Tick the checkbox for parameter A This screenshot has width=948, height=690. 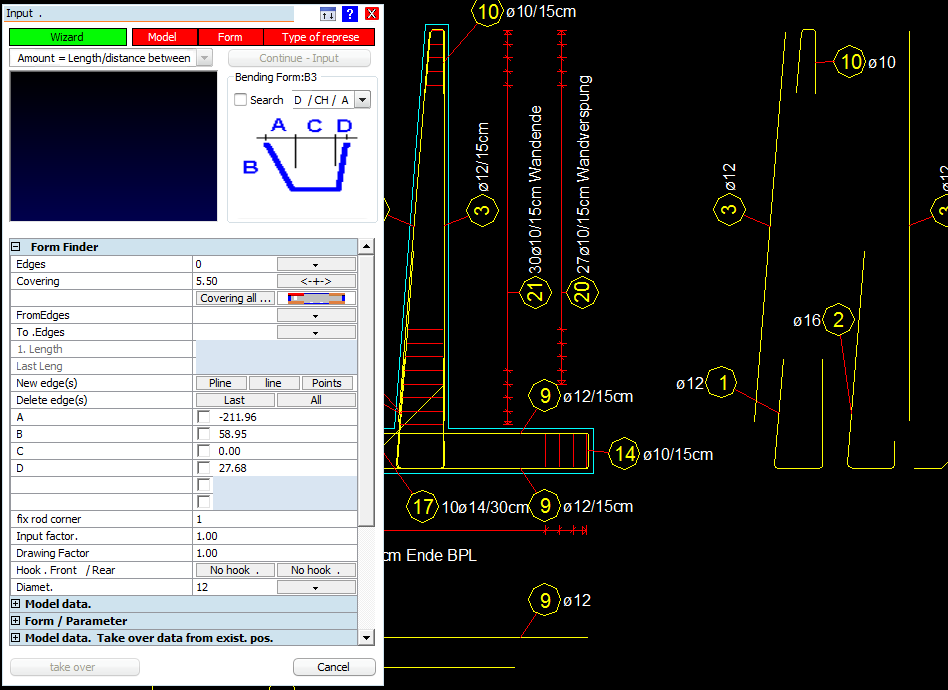coord(204,417)
